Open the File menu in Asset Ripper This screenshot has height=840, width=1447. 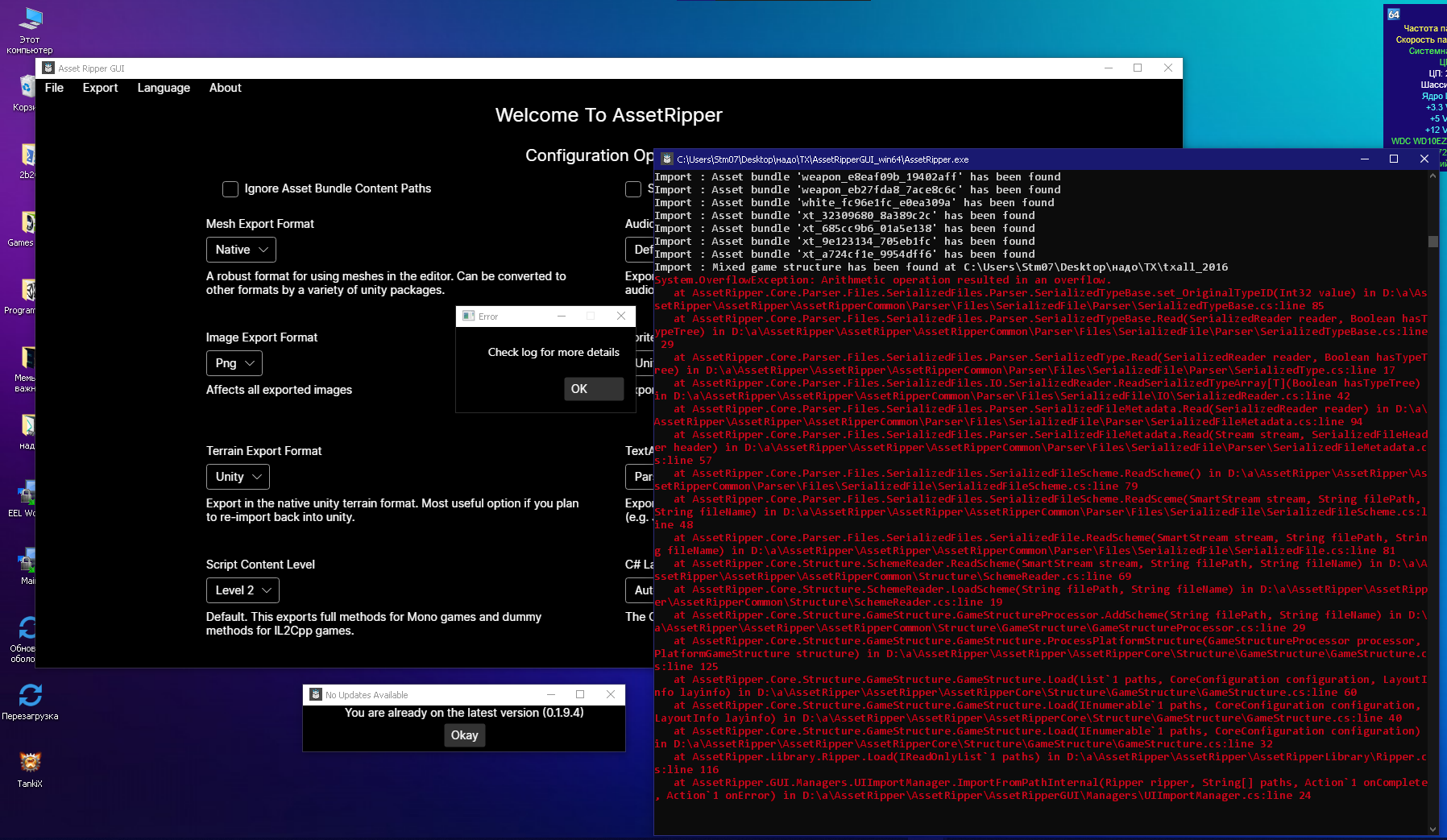coord(54,88)
